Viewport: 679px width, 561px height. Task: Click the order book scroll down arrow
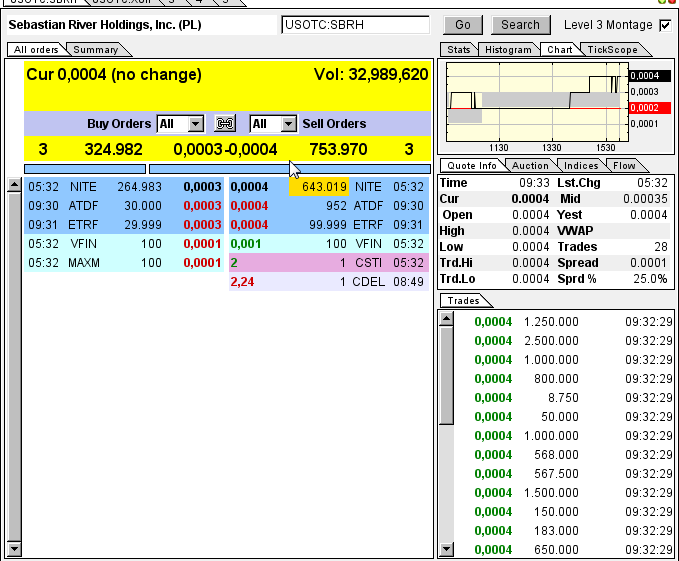[x=14, y=549]
